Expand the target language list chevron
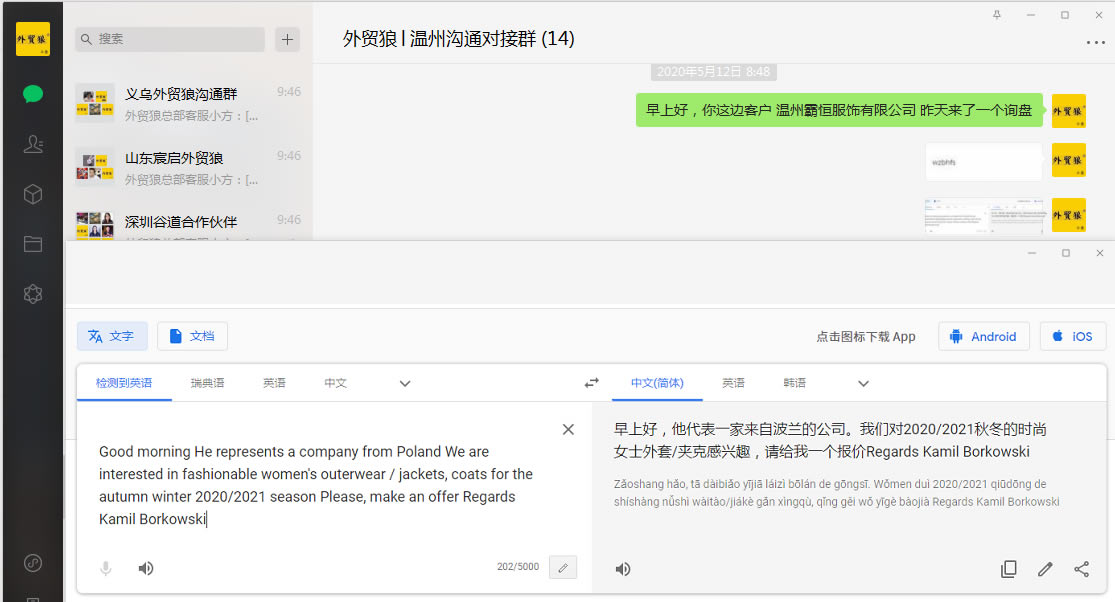This screenshot has width=1115, height=602. [864, 383]
